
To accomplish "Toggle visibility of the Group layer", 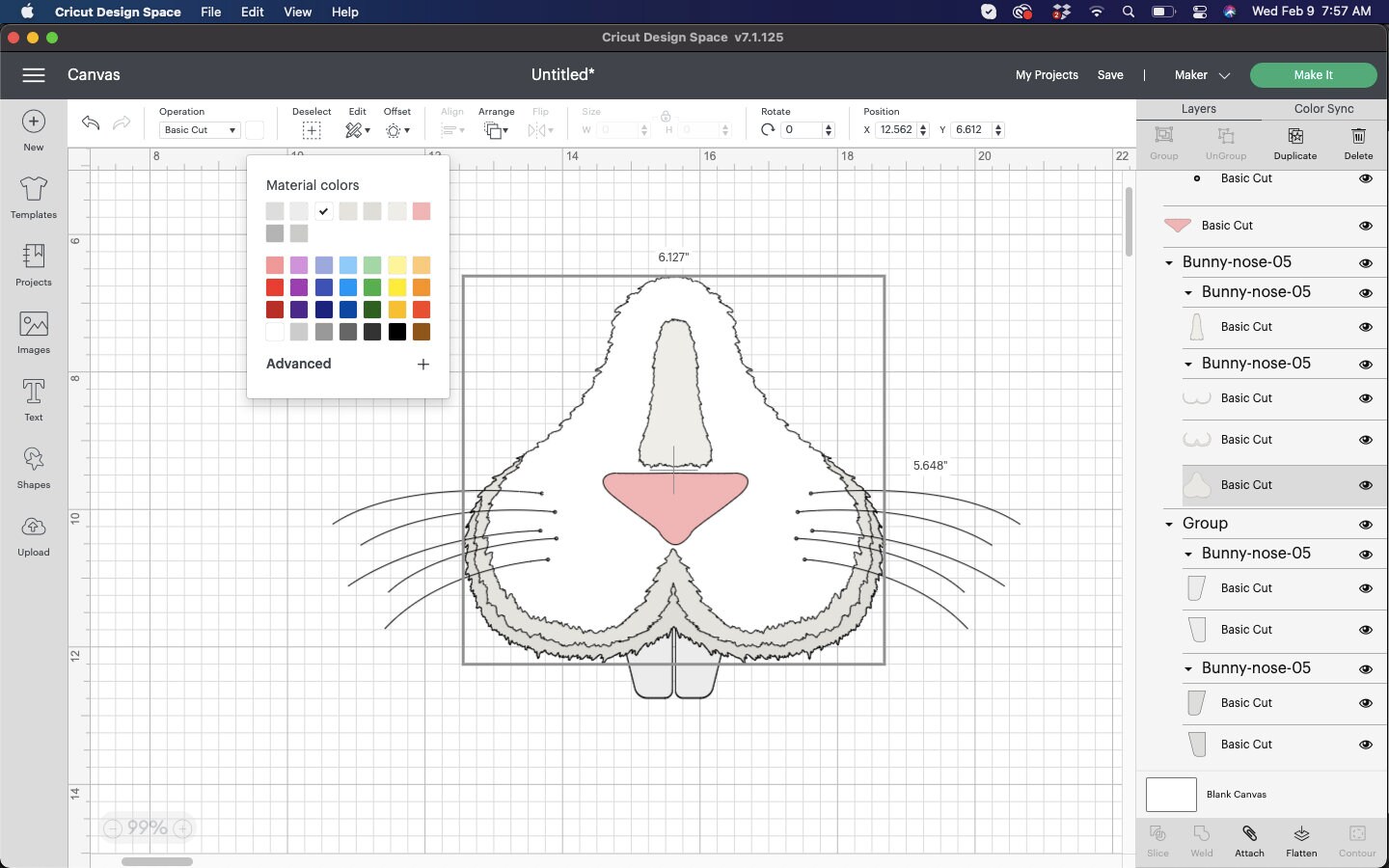I will 1367,524.
